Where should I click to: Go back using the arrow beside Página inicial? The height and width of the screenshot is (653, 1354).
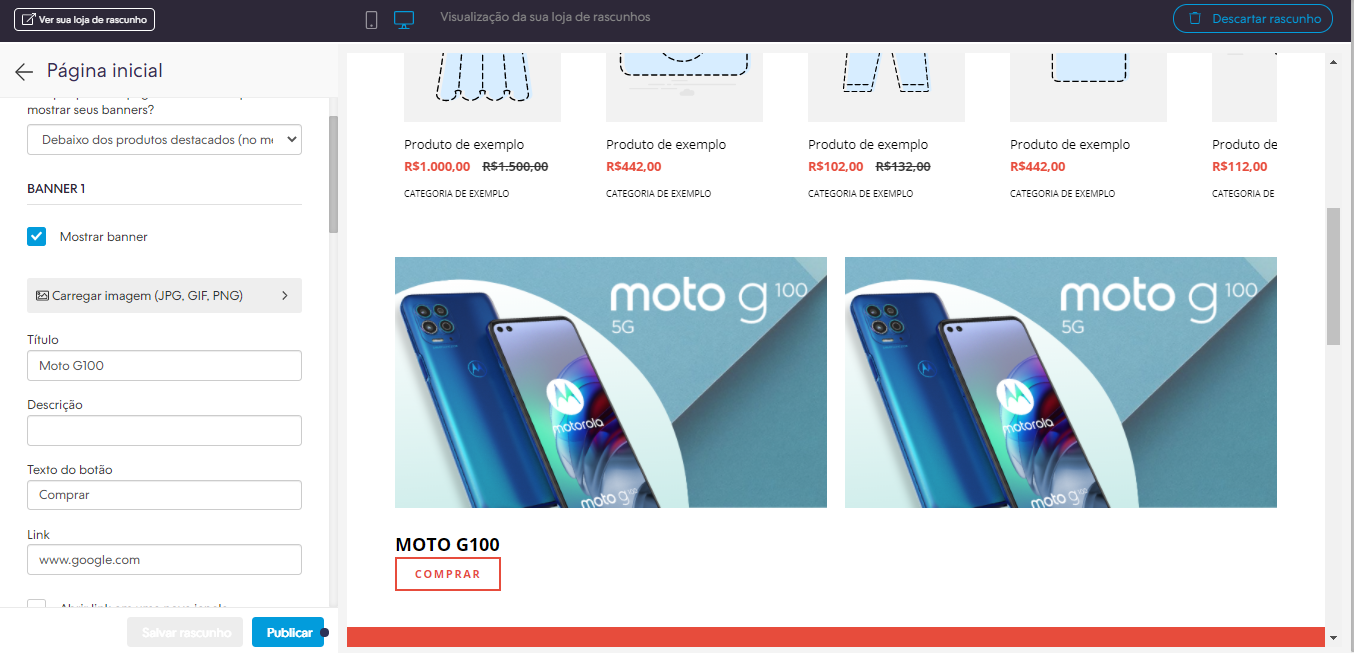click(x=24, y=71)
